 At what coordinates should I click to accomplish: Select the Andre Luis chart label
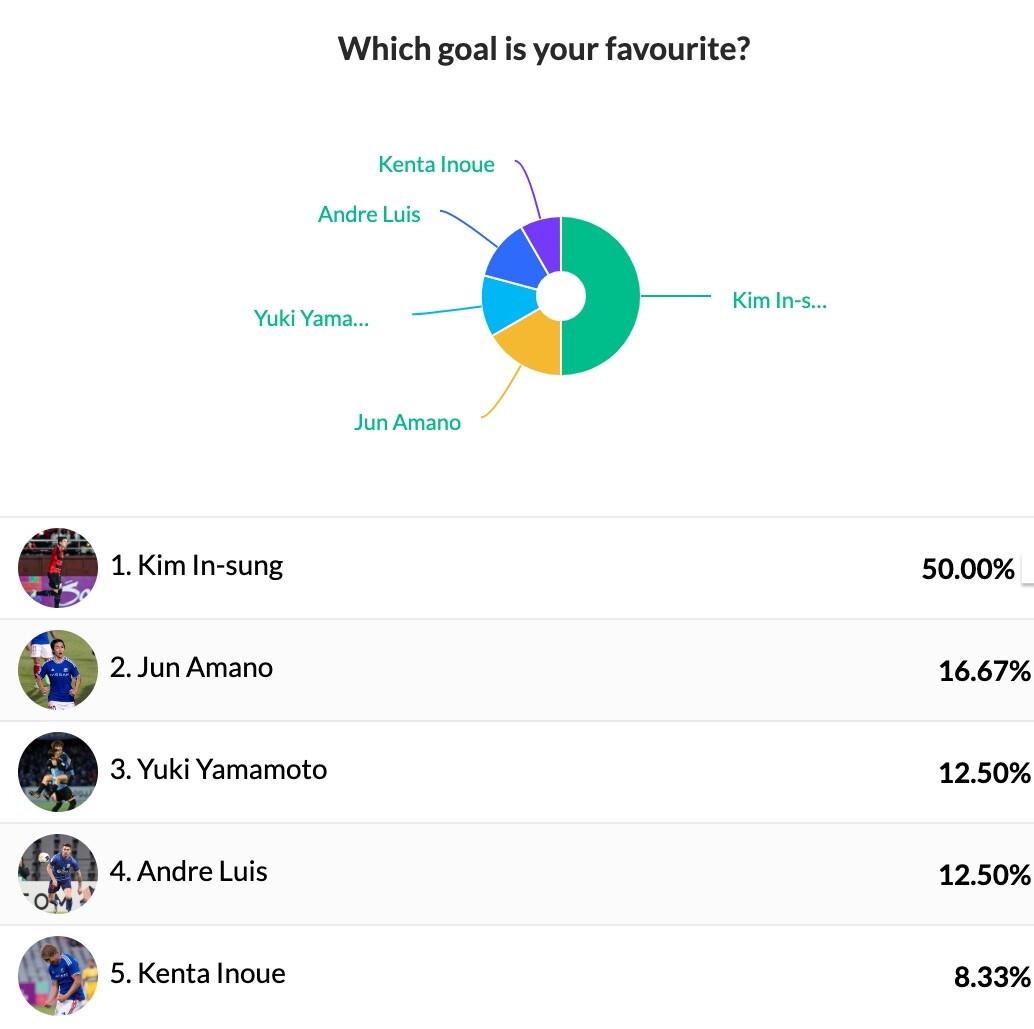(369, 214)
